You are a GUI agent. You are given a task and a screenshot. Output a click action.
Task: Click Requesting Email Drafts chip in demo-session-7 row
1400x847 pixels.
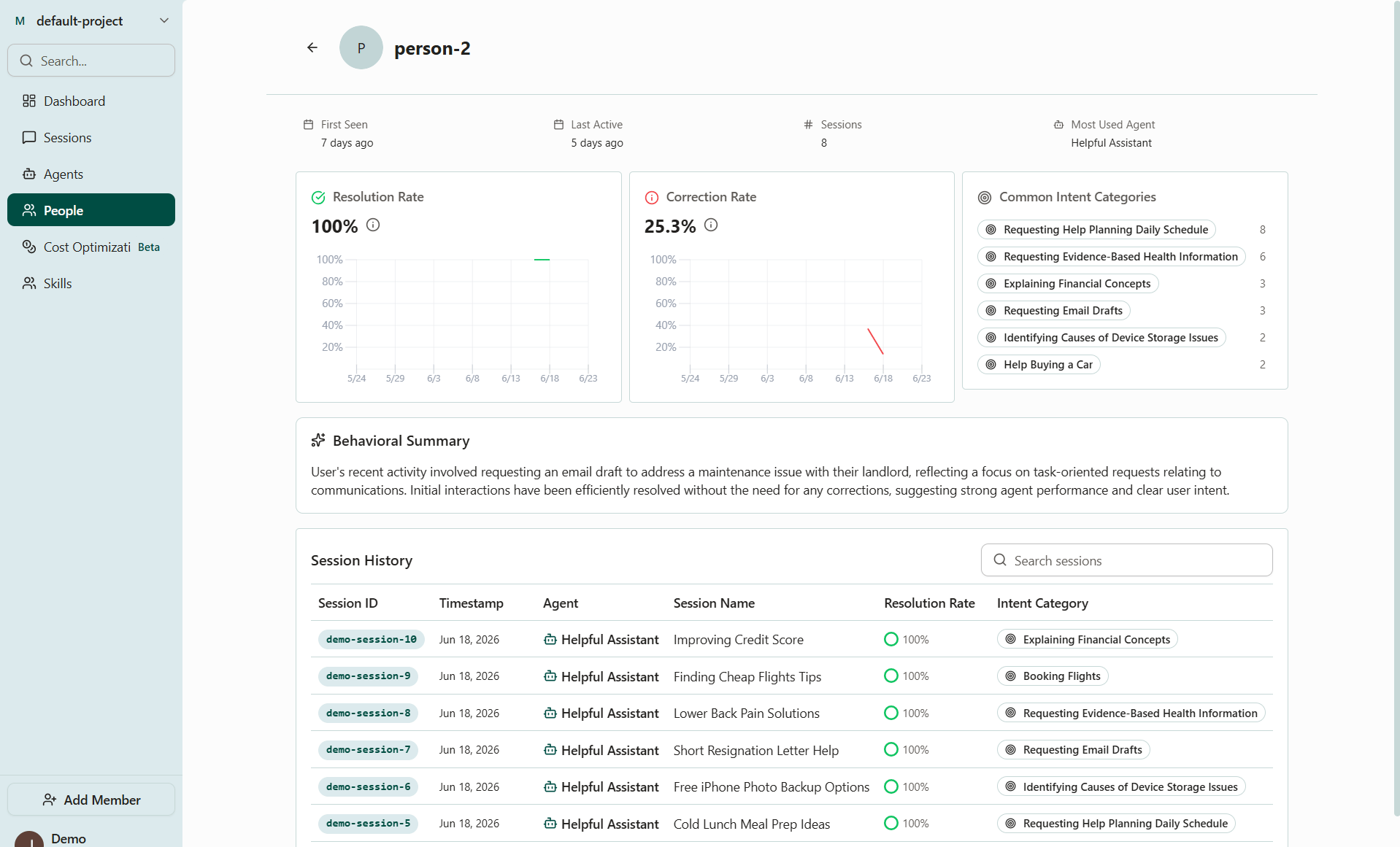coord(1073,749)
